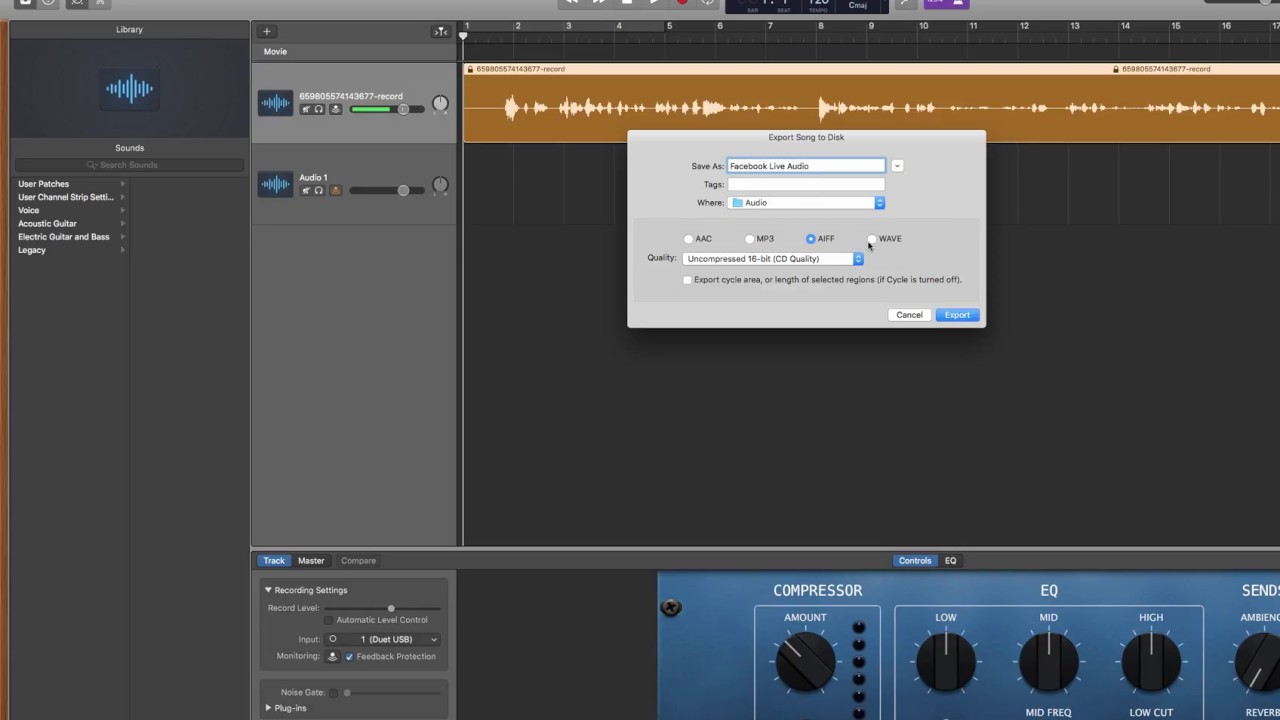Select MP3 export format
Viewport: 1280px width, 720px height.
pyautogui.click(x=750, y=239)
